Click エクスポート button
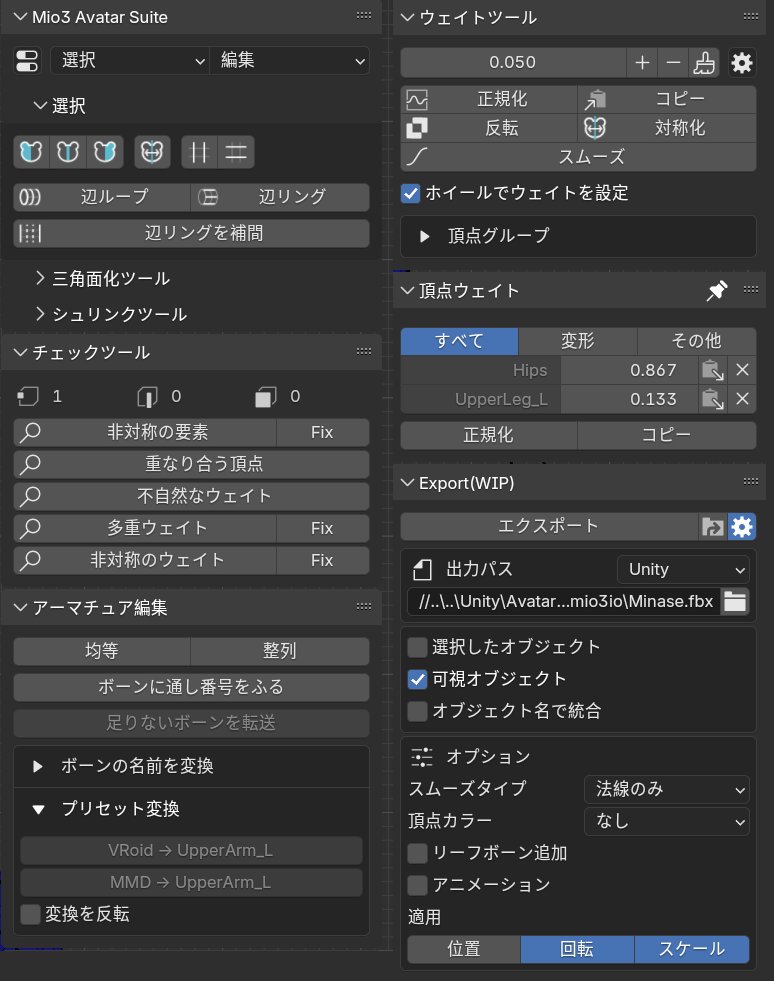This screenshot has width=774, height=981. tap(549, 527)
